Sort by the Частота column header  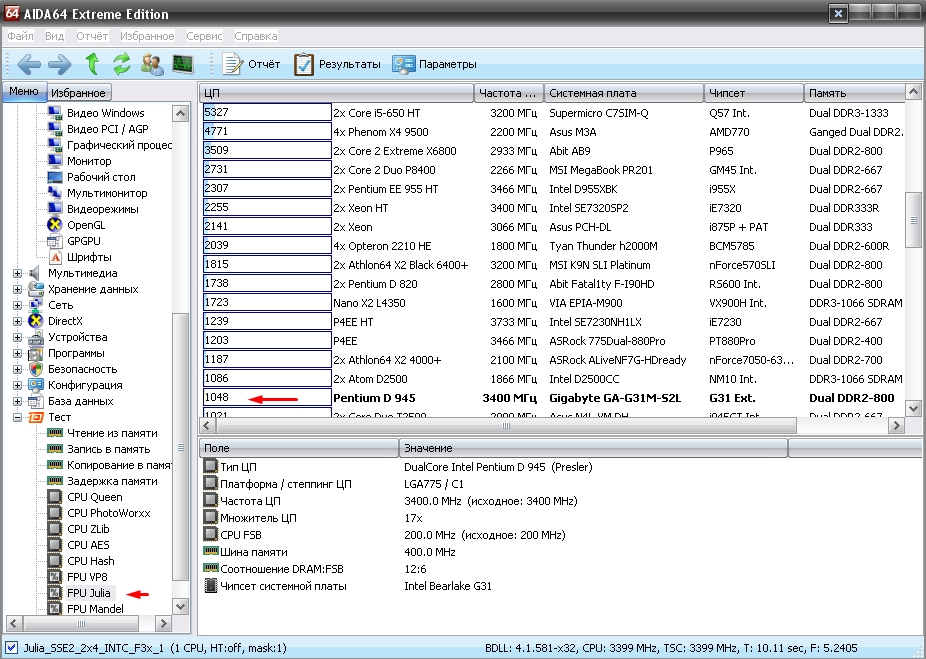[x=508, y=93]
